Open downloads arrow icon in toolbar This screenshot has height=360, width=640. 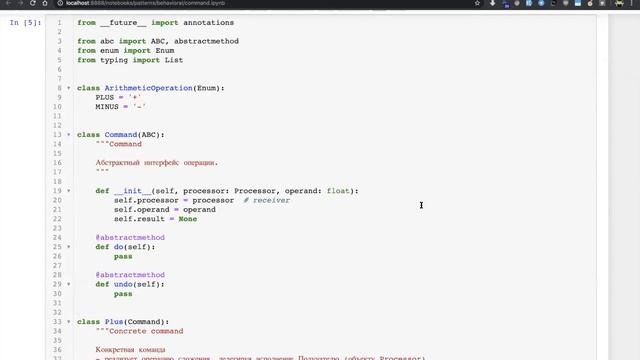pos(493,3)
